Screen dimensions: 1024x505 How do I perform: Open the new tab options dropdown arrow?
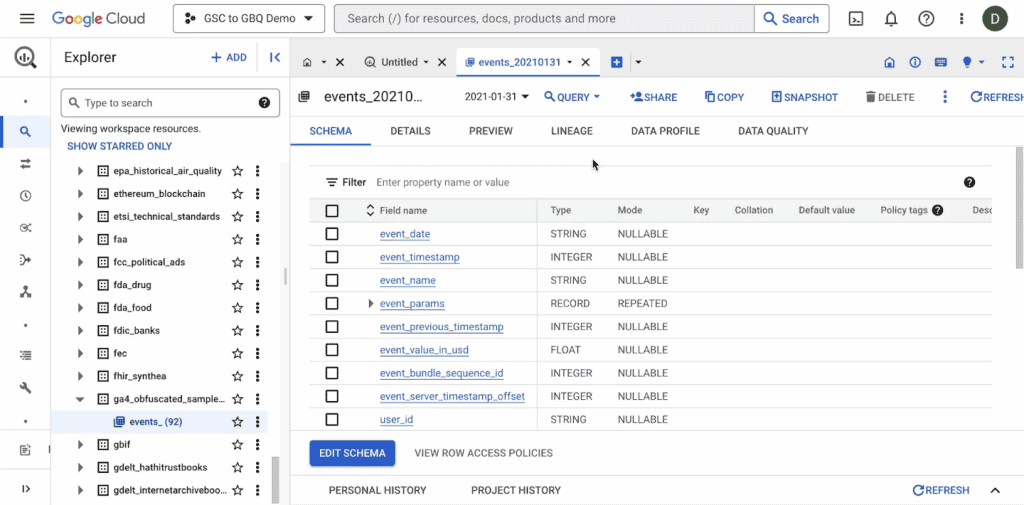(x=638, y=62)
